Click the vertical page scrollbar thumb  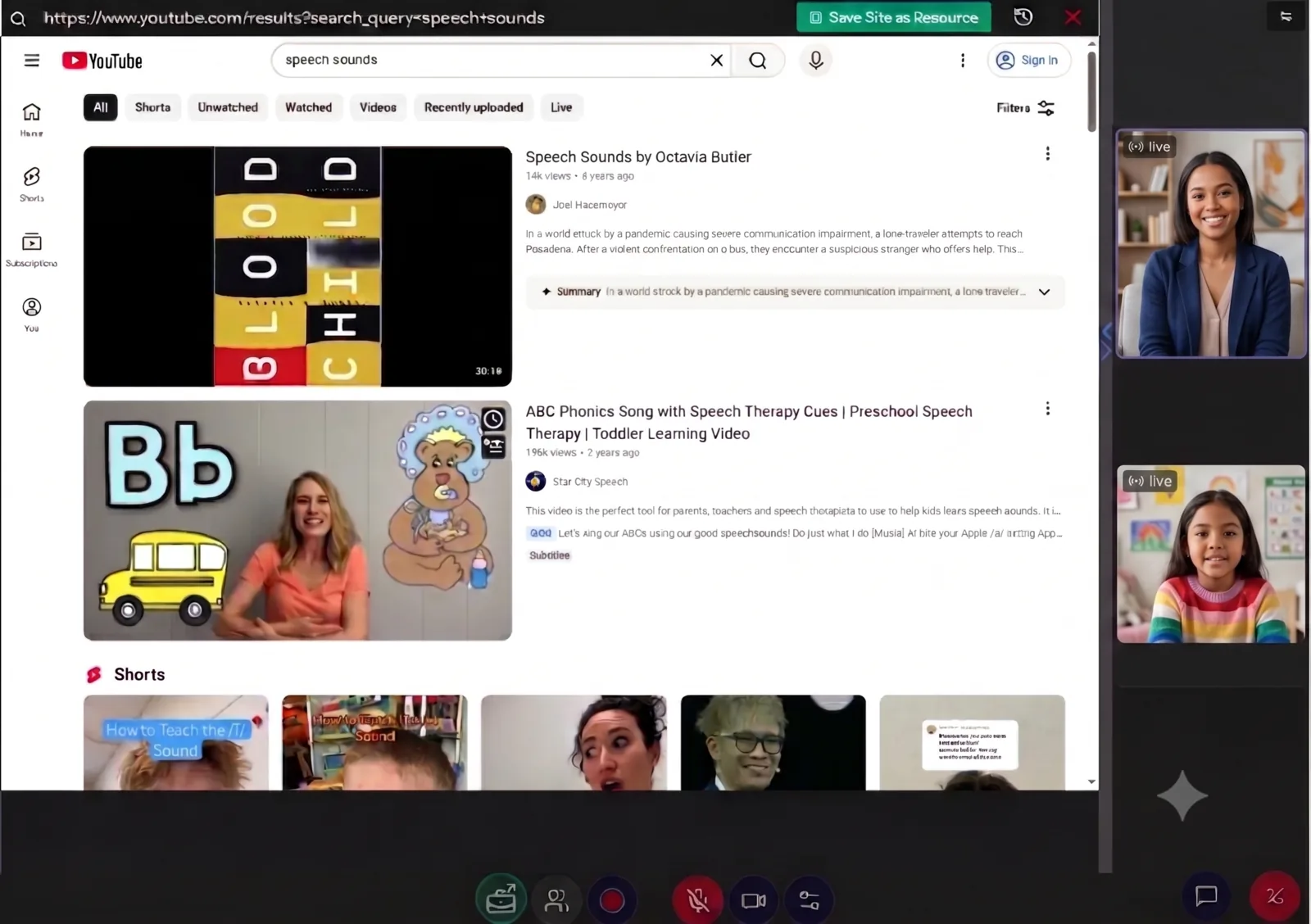[1091, 90]
